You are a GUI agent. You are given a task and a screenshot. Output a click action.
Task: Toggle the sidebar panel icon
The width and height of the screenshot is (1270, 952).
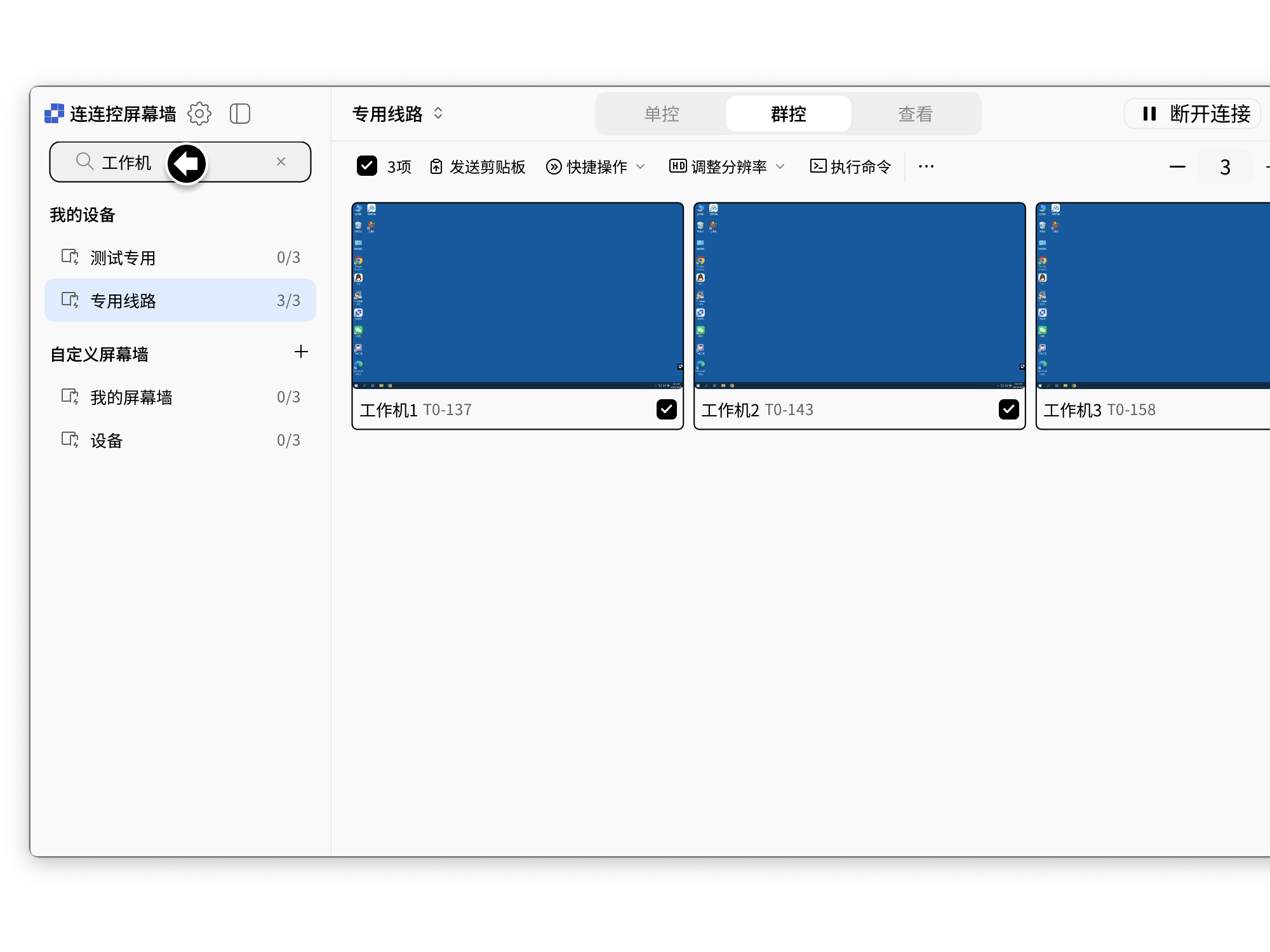[x=240, y=114]
